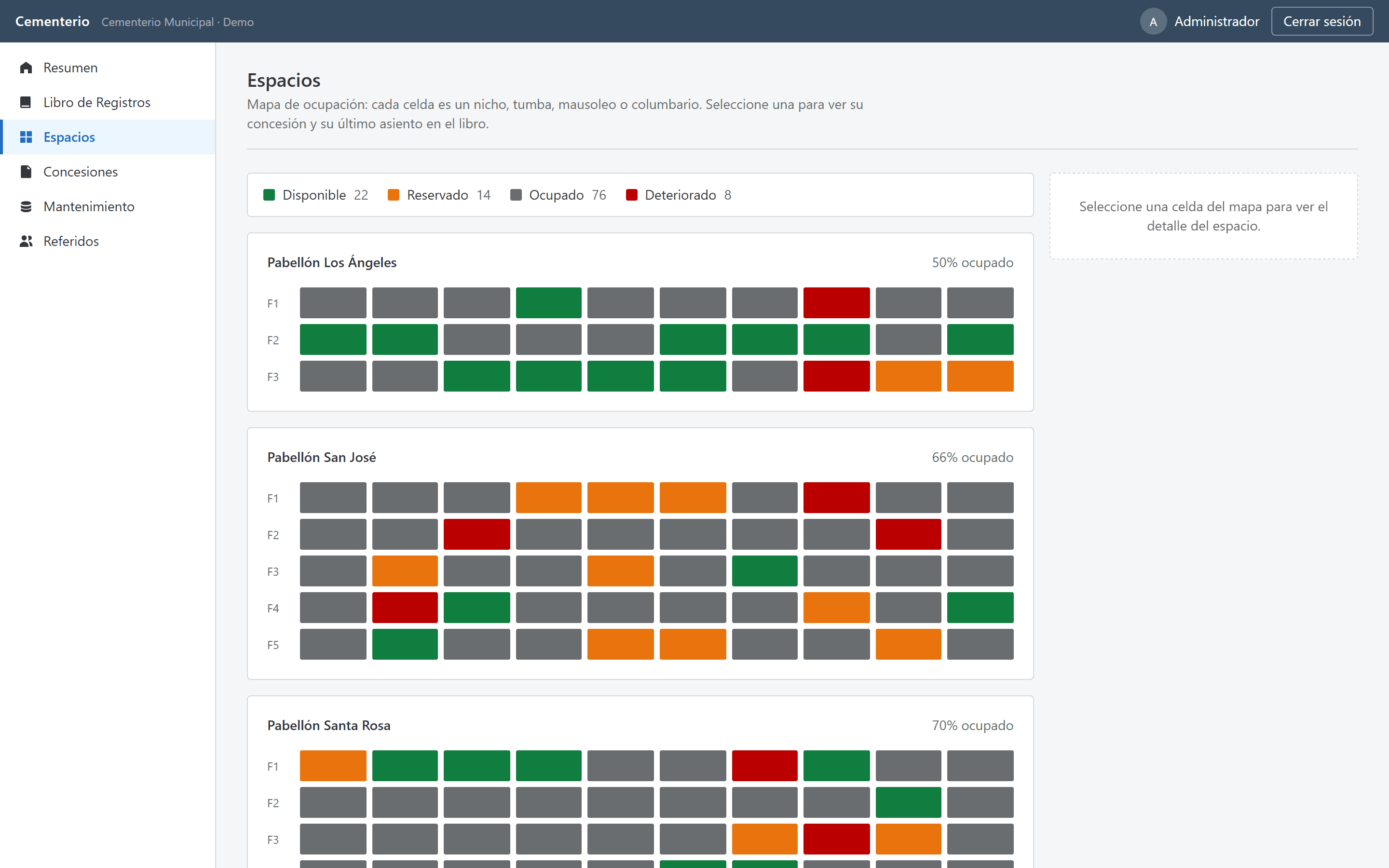Select green available cell in Los Ángeles F1
Viewport: 1389px width, 868px height.
click(x=549, y=302)
